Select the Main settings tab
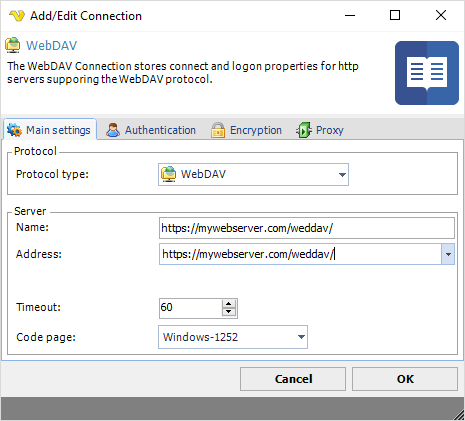Image resolution: width=465 pixels, height=421 pixels. coord(50,130)
